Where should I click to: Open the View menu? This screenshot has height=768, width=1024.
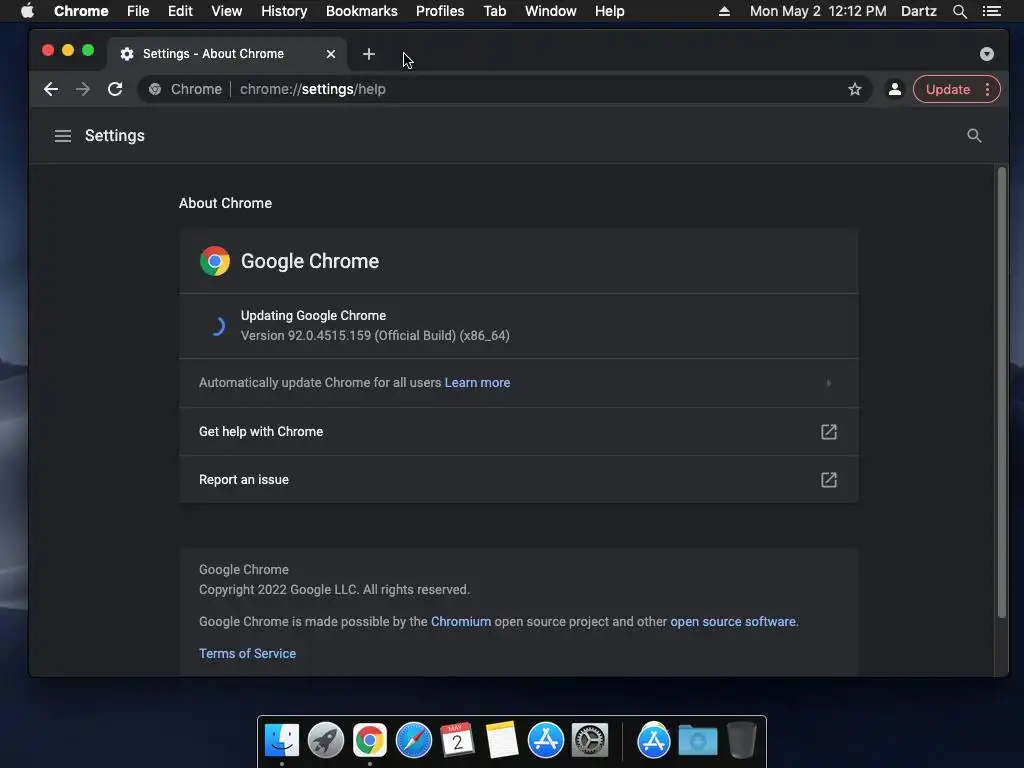click(226, 11)
